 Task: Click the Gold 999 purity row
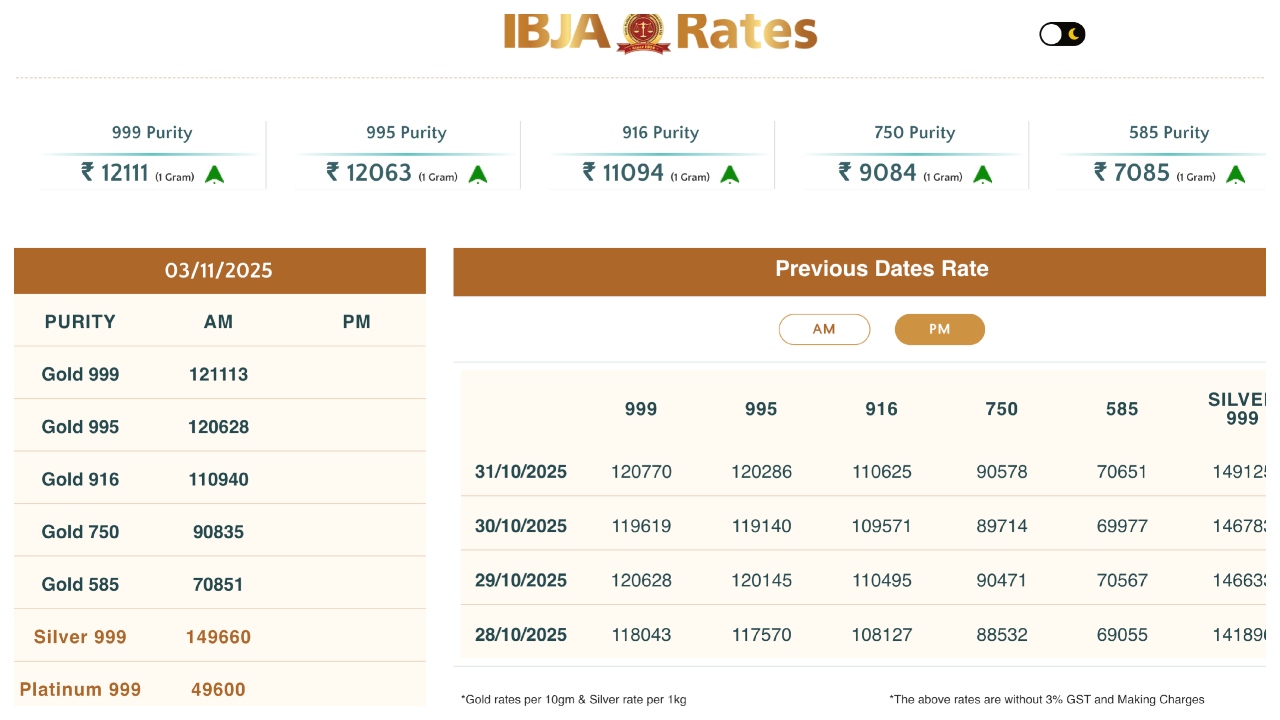[x=80, y=375]
